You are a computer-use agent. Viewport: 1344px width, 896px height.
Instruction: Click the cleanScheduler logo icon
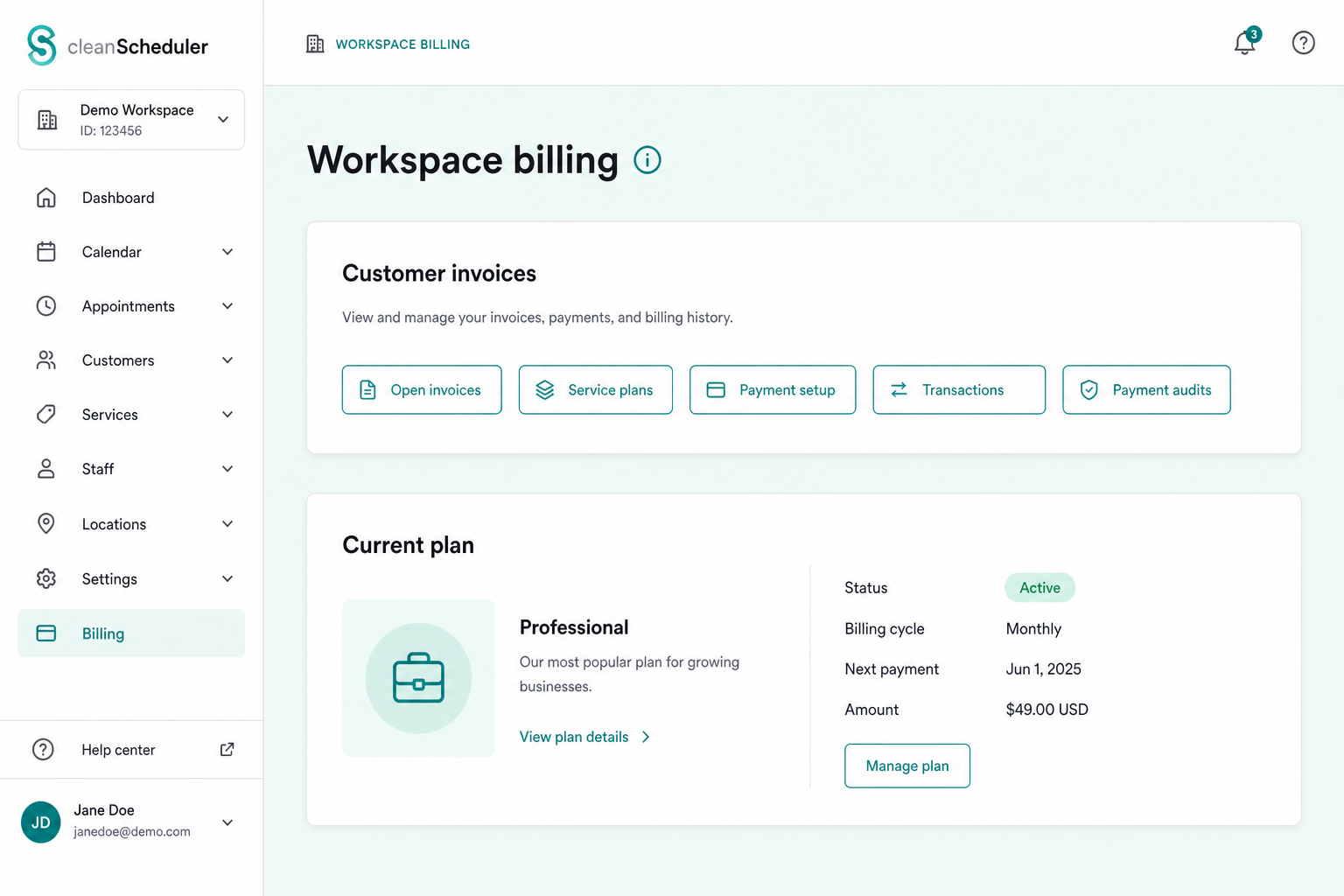pos(41,45)
